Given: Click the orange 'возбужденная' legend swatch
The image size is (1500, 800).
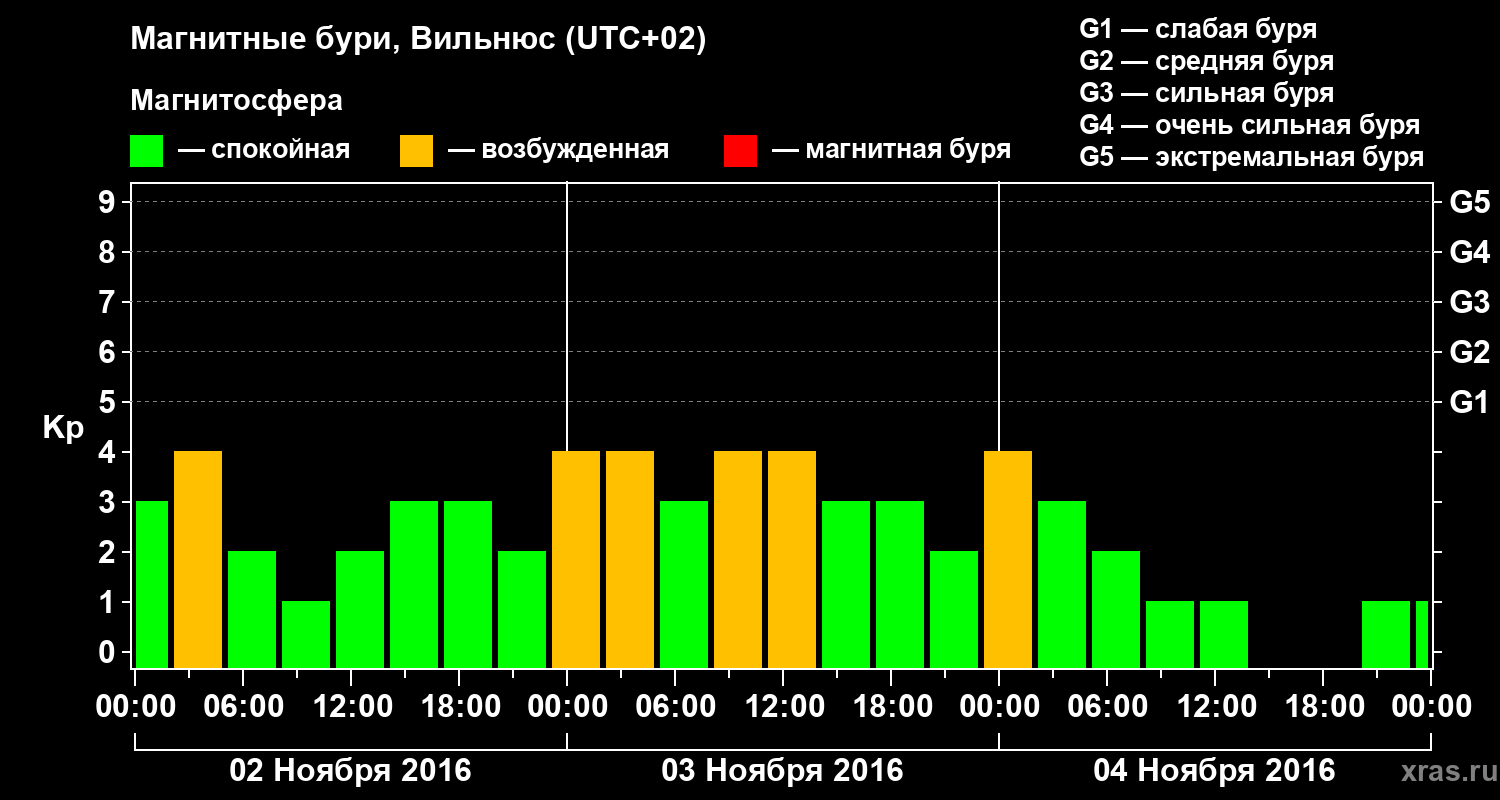Looking at the screenshot, I should [x=416, y=151].
